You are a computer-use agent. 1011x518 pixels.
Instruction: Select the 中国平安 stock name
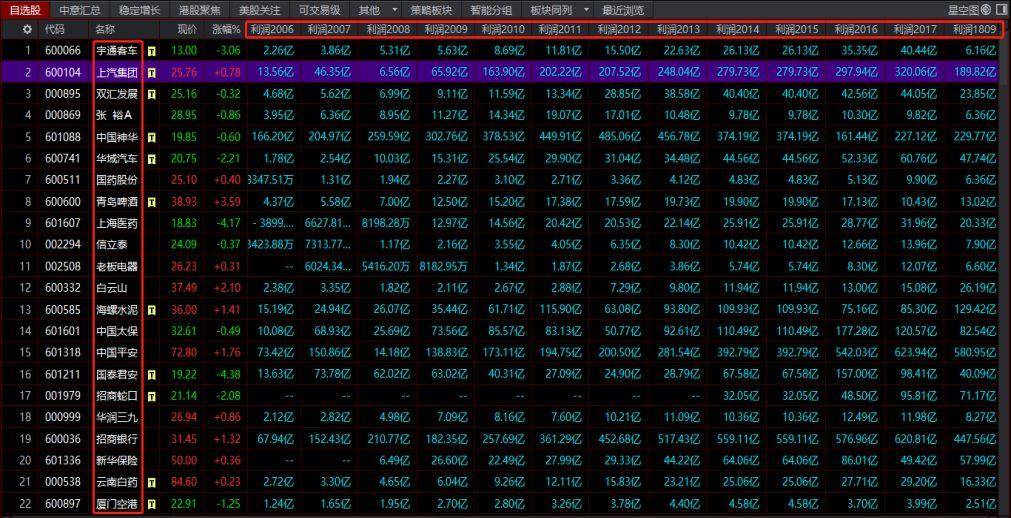click(x=117, y=353)
